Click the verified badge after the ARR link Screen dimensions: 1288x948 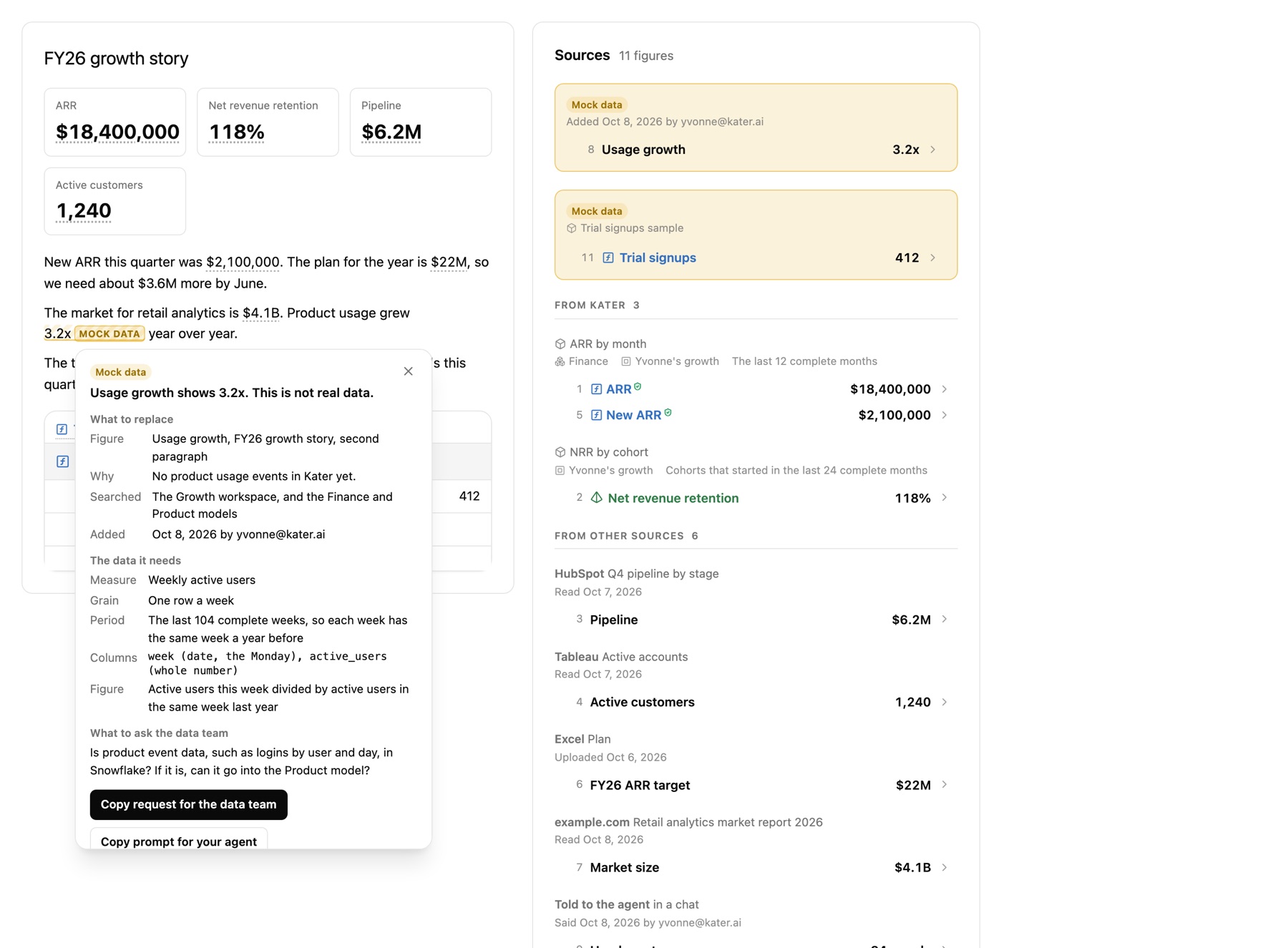tap(638, 386)
